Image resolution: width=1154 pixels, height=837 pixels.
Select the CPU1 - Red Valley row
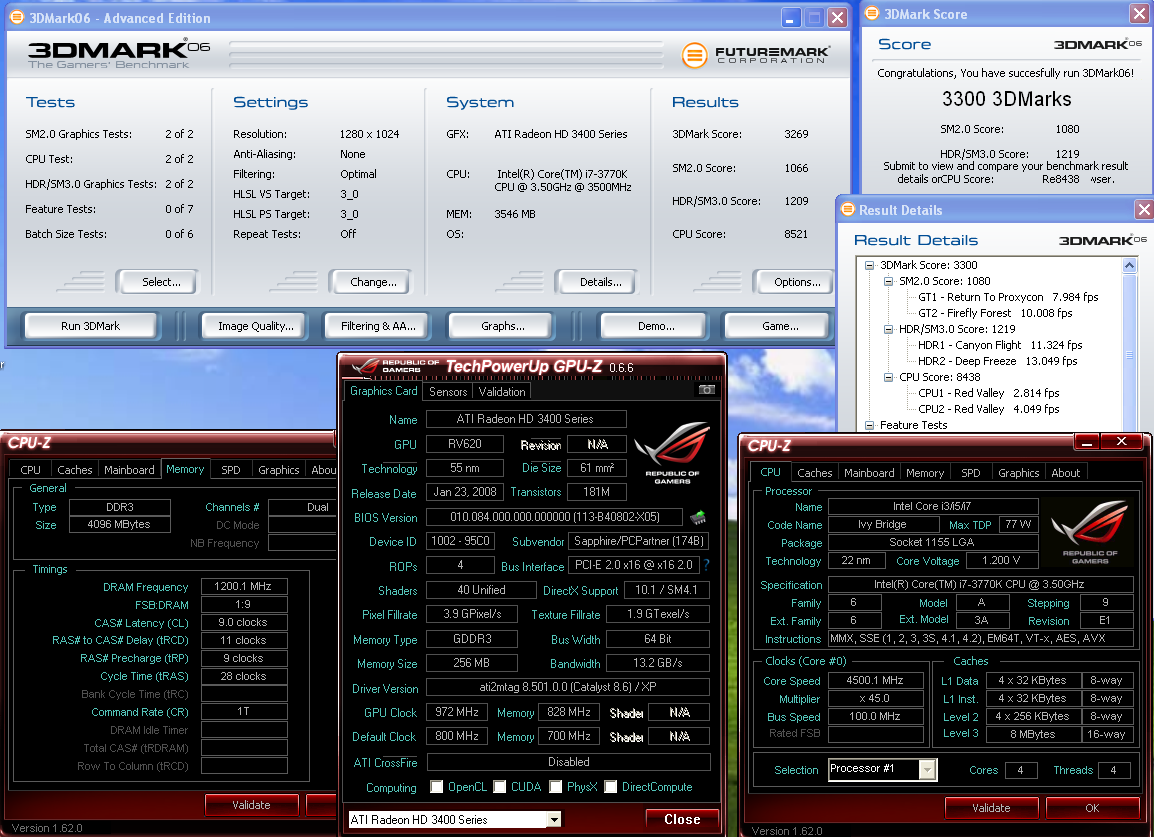click(x=988, y=393)
